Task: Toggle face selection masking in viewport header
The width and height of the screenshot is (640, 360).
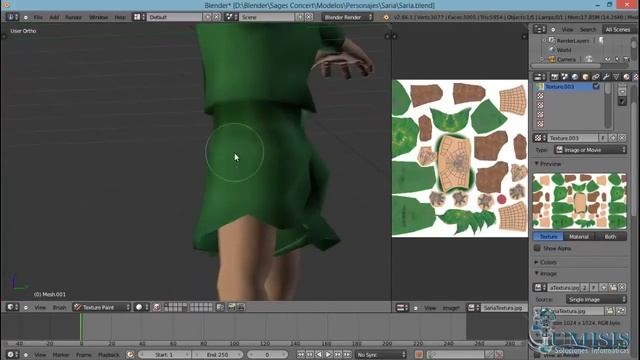Action: [x=157, y=307]
